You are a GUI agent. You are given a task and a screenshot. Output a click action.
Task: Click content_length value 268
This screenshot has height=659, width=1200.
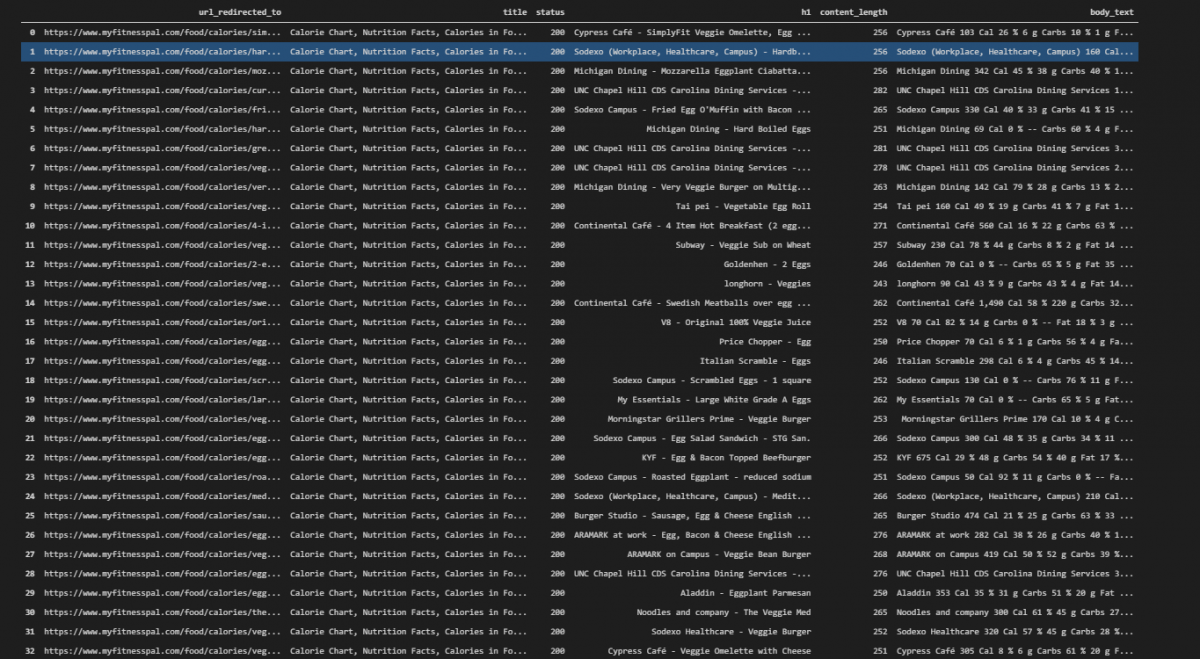coord(880,554)
